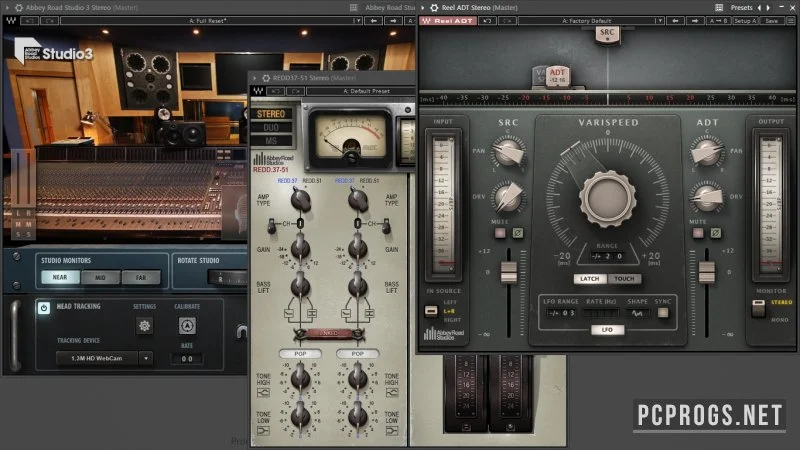The height and width of the screenshot is (450, 800).
Task: Select DUO mode in REDD plugin
Action: pos(271,128)
